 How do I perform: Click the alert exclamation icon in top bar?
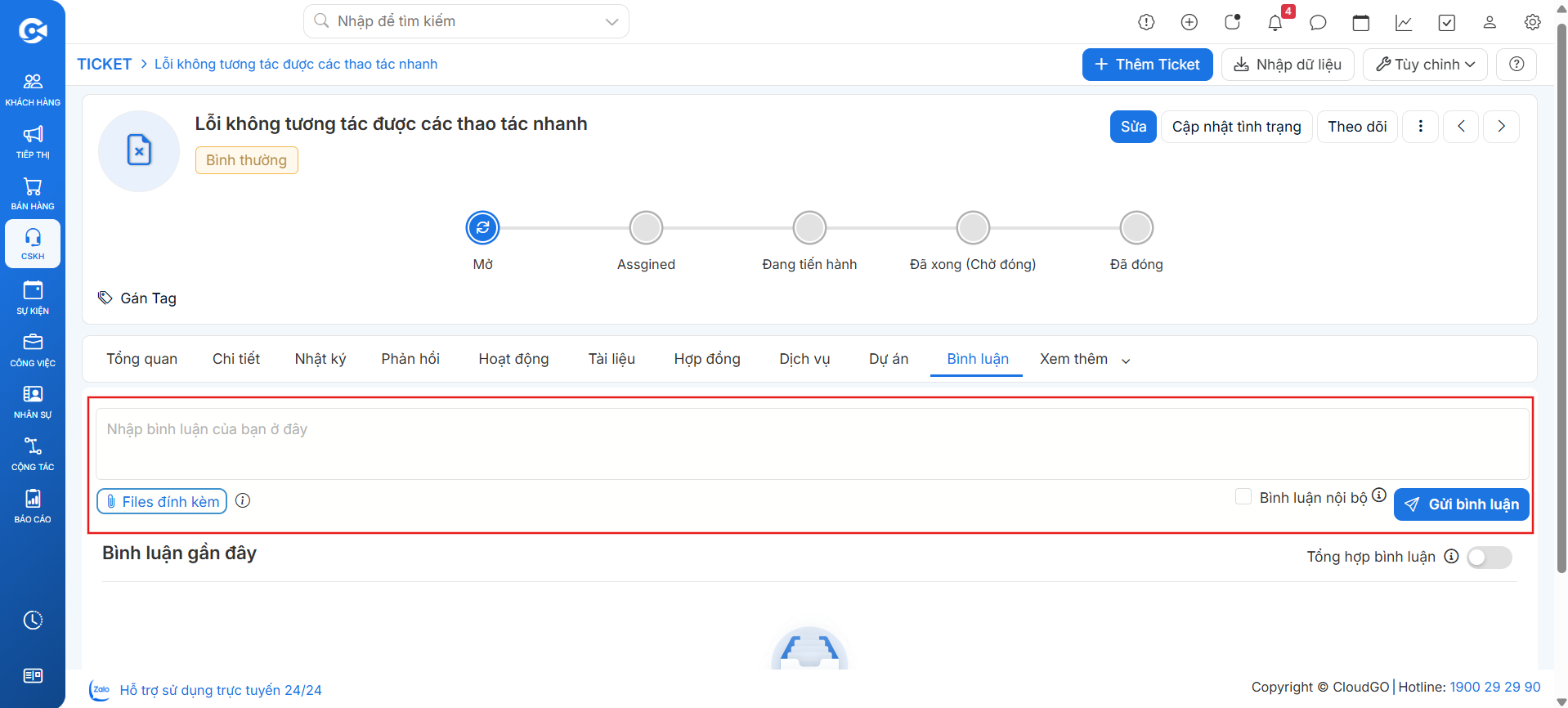pos(1146,22)
